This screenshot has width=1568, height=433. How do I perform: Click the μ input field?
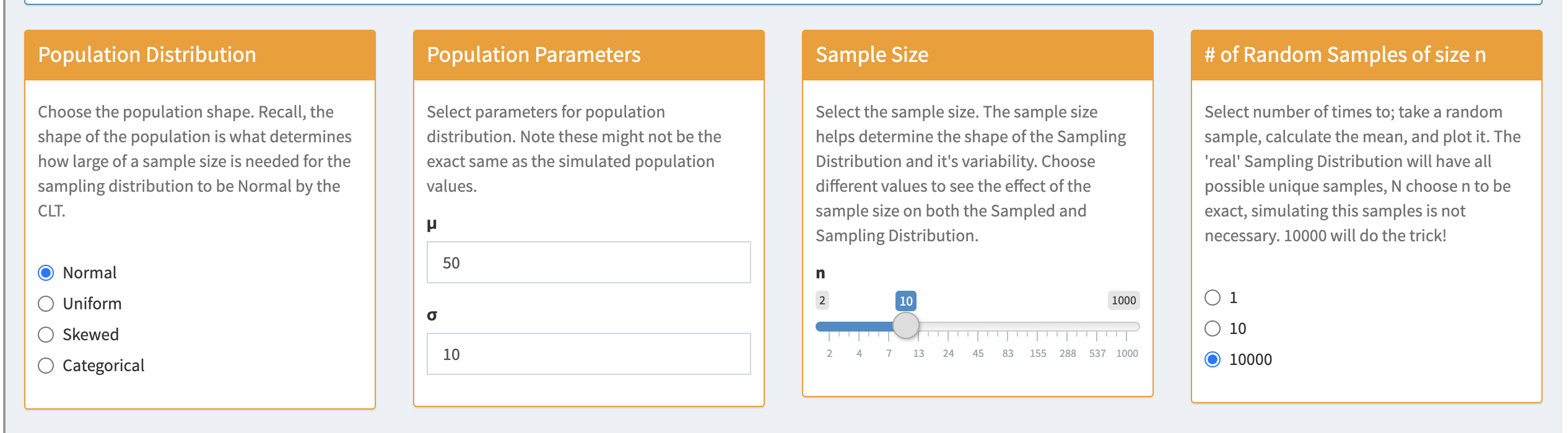click(x=588, y=262)
